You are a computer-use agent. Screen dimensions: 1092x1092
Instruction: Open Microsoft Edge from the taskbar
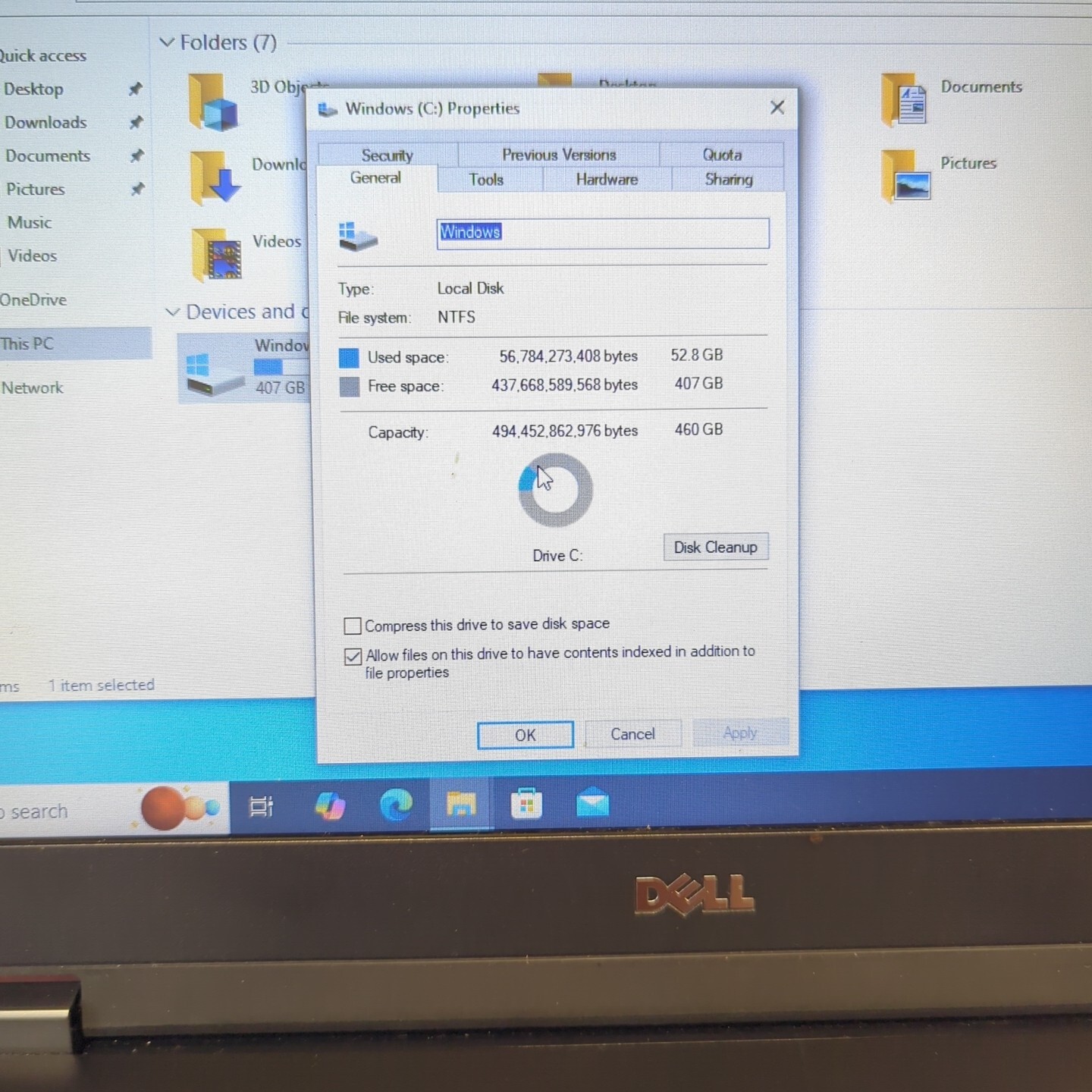point(396,805)
